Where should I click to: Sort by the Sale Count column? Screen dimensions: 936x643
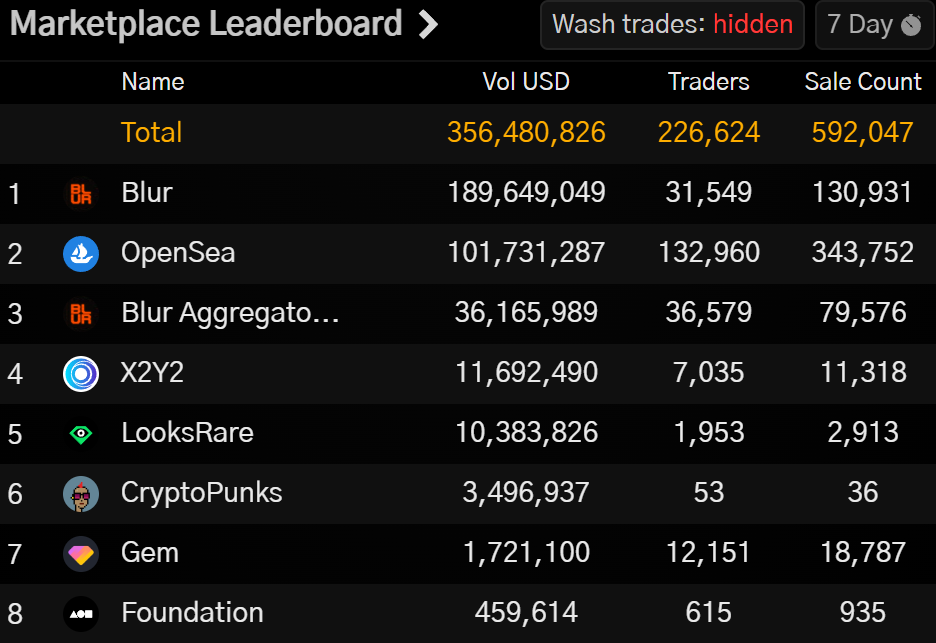863,82
